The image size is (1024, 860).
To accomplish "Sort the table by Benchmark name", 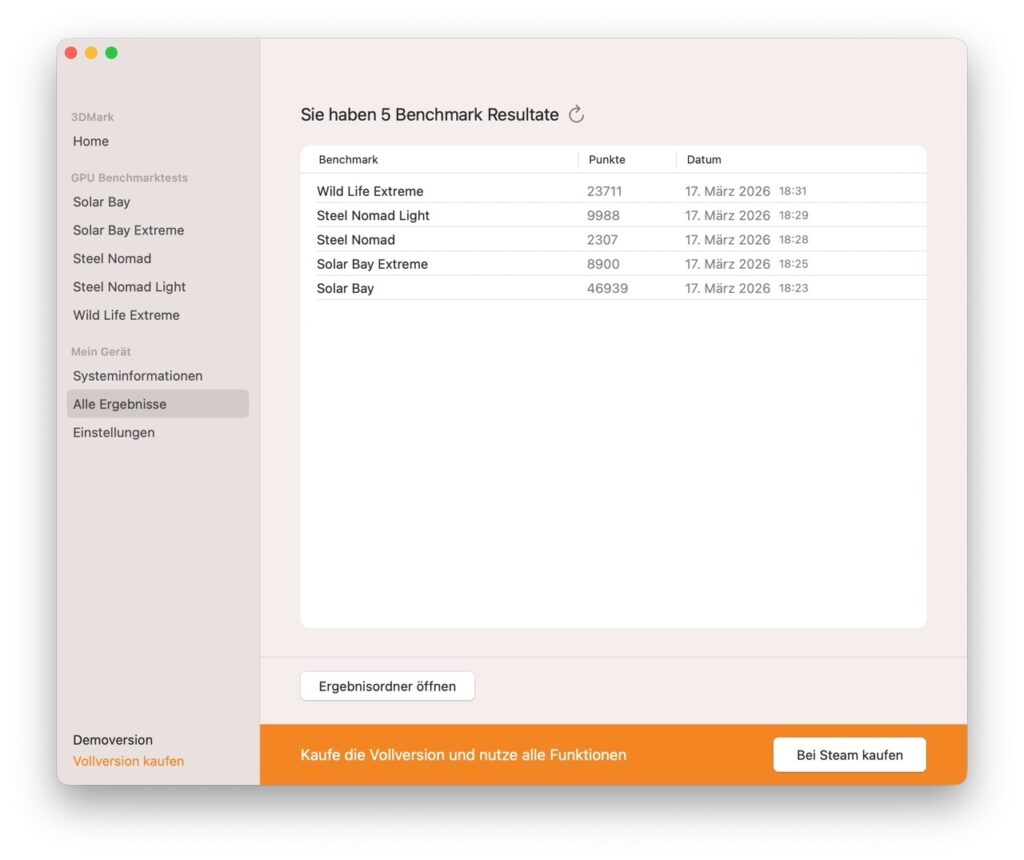I will [347, 159].
